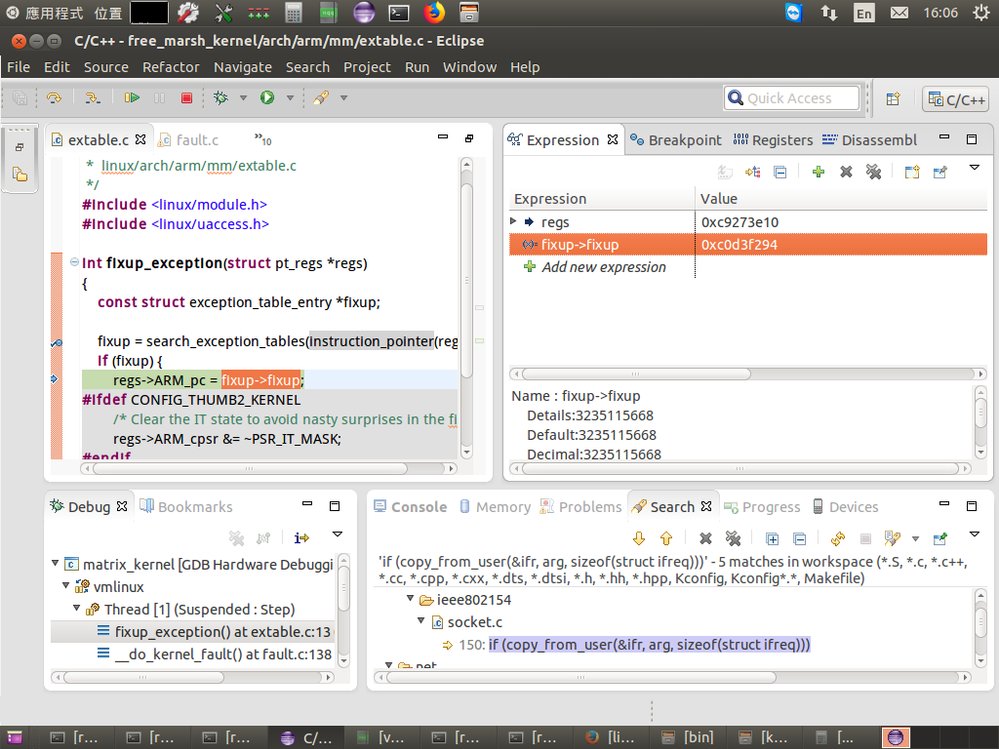Open the File menu

pyautogui.click(x=18, y=67)
